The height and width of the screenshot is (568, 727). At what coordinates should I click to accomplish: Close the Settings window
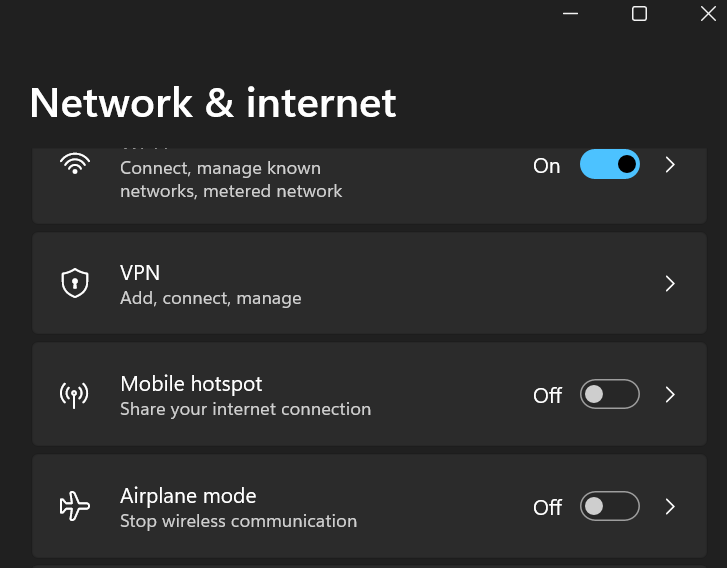coord(708,14)
